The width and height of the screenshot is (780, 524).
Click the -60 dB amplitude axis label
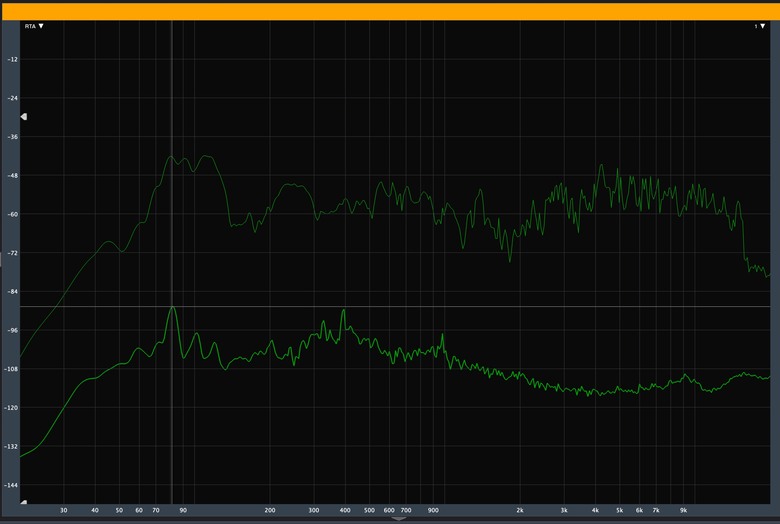(x=12, y=214)
